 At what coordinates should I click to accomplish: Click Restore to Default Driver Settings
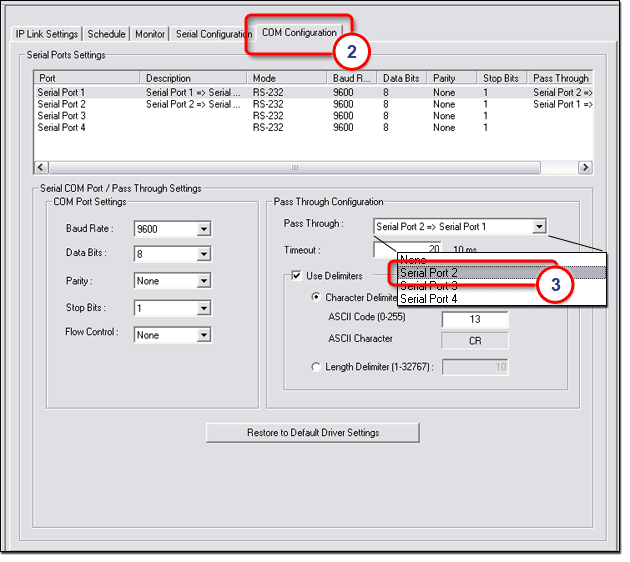tap(313, 433)
